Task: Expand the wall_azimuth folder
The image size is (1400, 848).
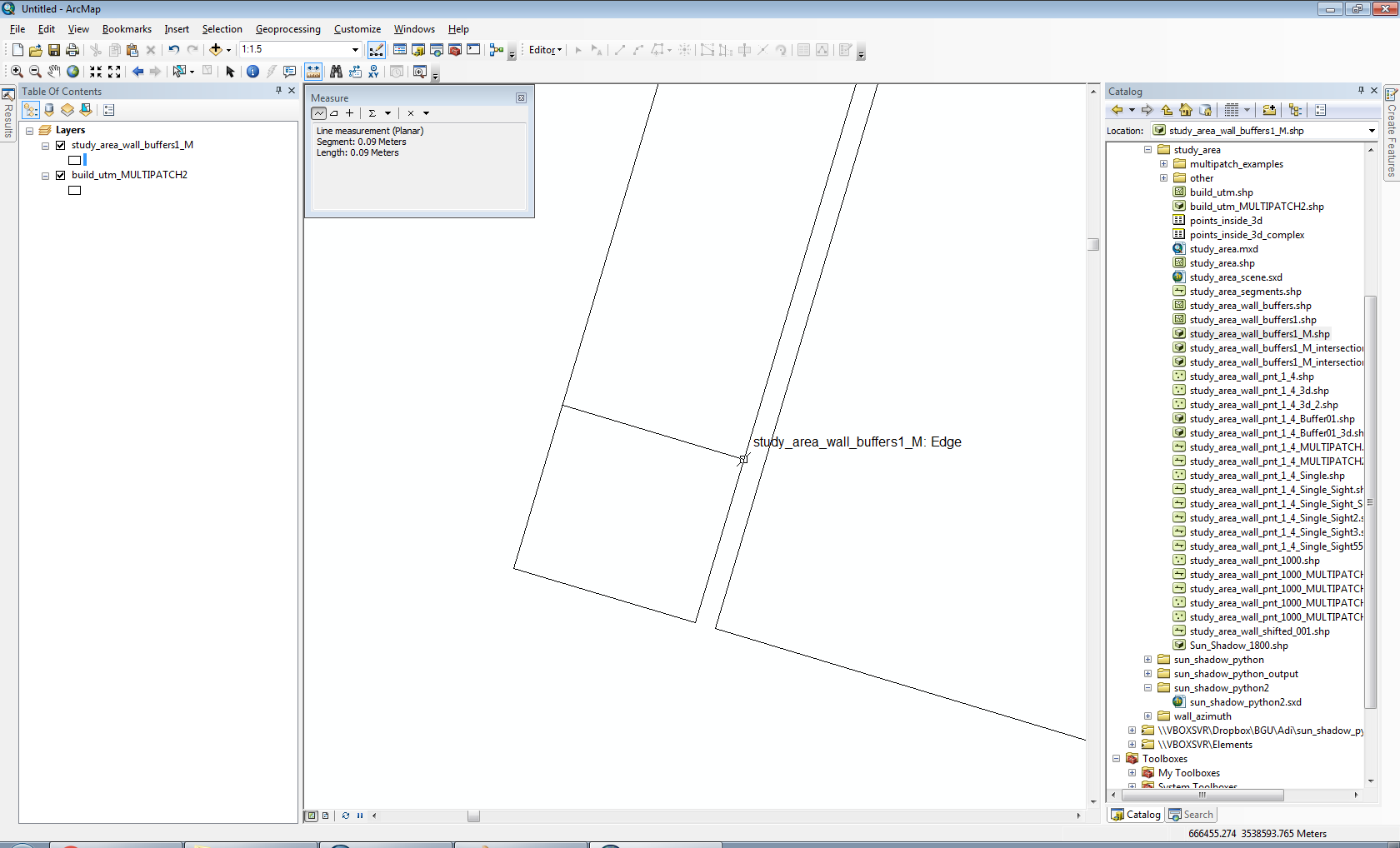Action: (1148, 716)
